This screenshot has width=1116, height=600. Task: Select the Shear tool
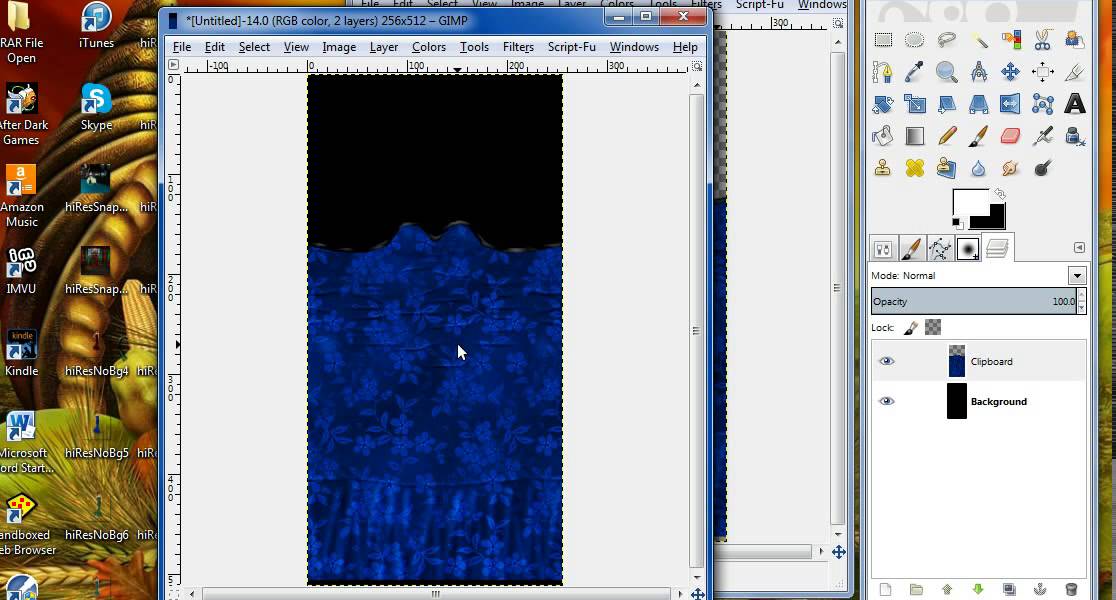[x=947, y=104]
